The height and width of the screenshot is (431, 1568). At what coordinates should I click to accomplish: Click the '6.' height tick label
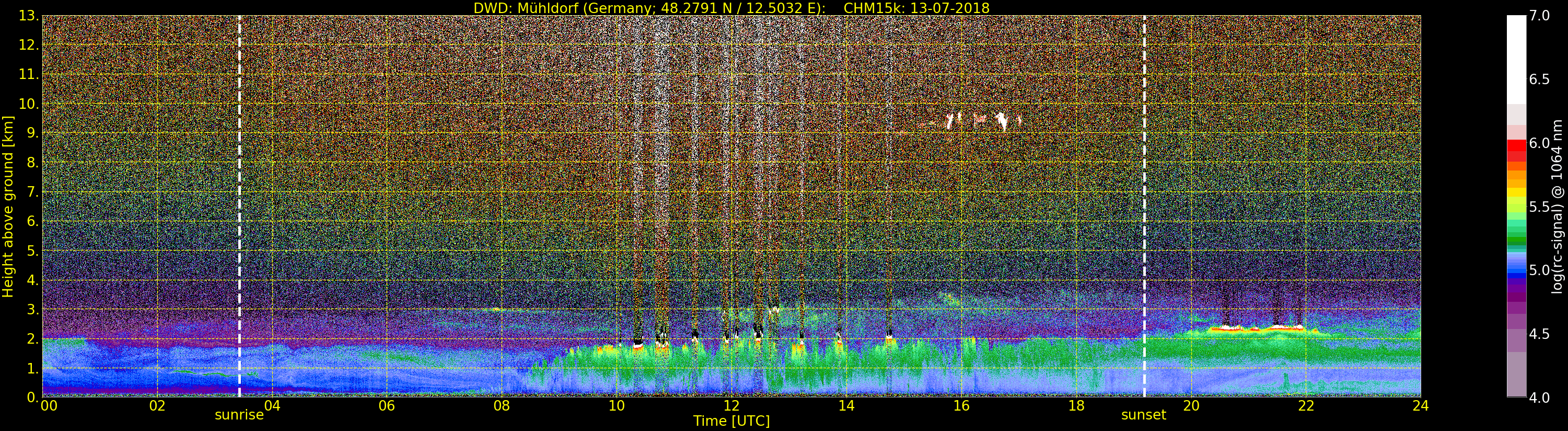pyautogui.click(x=32, y=221)
